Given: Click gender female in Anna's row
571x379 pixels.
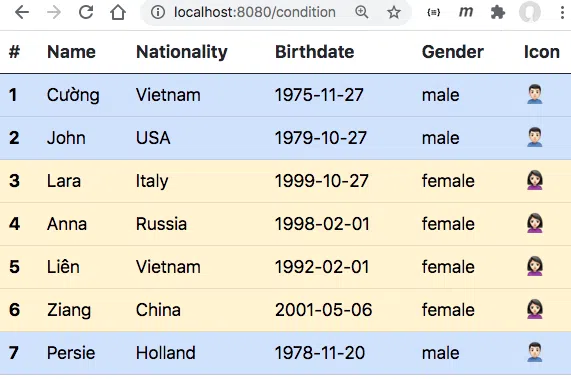Looking at the screenshot, I should coord(448,224).
